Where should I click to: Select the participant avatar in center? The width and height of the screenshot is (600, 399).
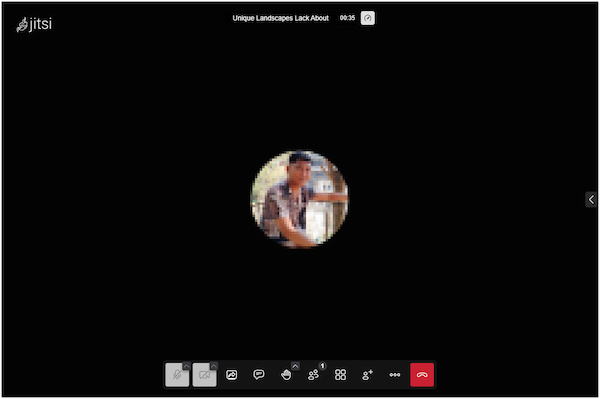coord(299,199)
